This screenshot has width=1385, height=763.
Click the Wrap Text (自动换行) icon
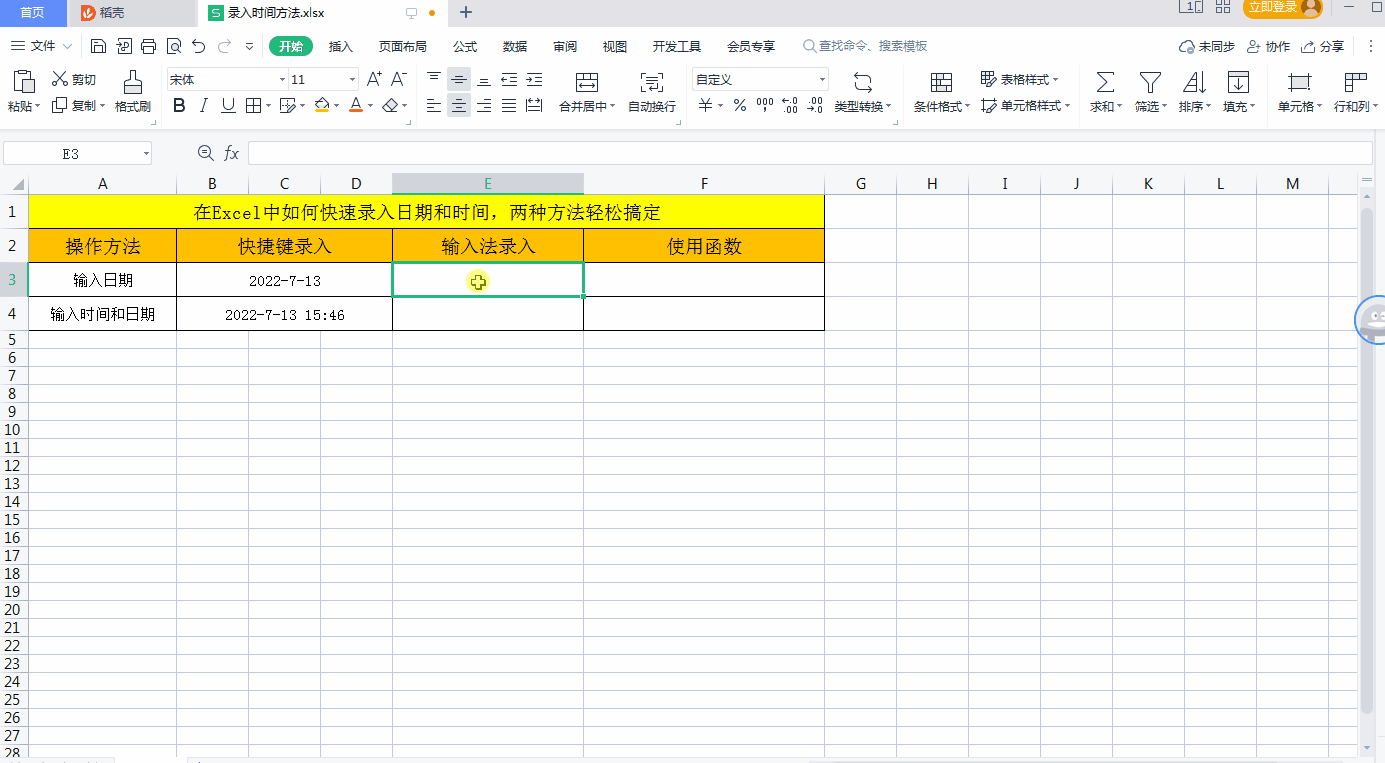(652, 82)
